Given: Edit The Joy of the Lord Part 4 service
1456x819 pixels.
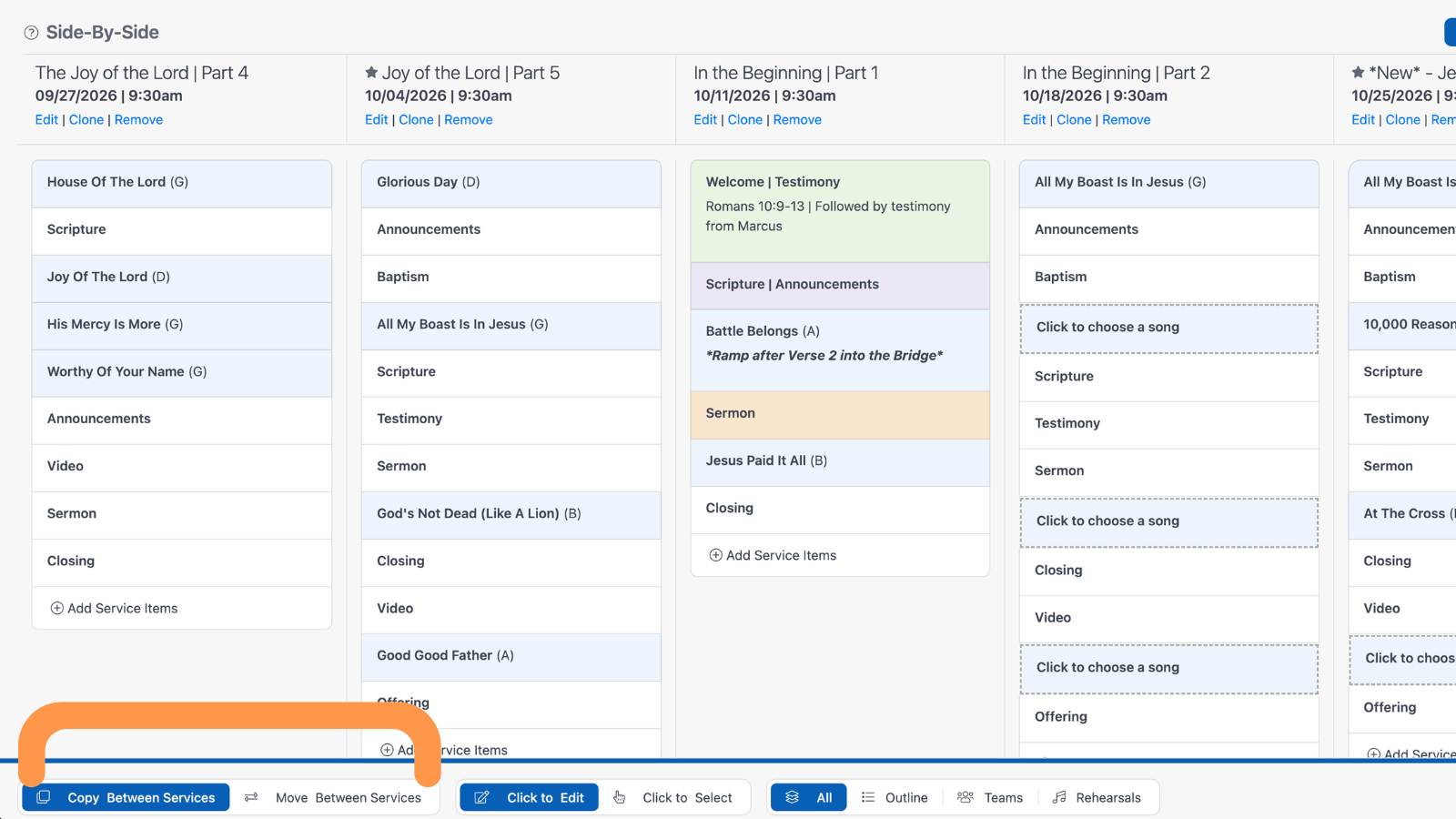Looking at the screenshot, I should coord(46,119).
